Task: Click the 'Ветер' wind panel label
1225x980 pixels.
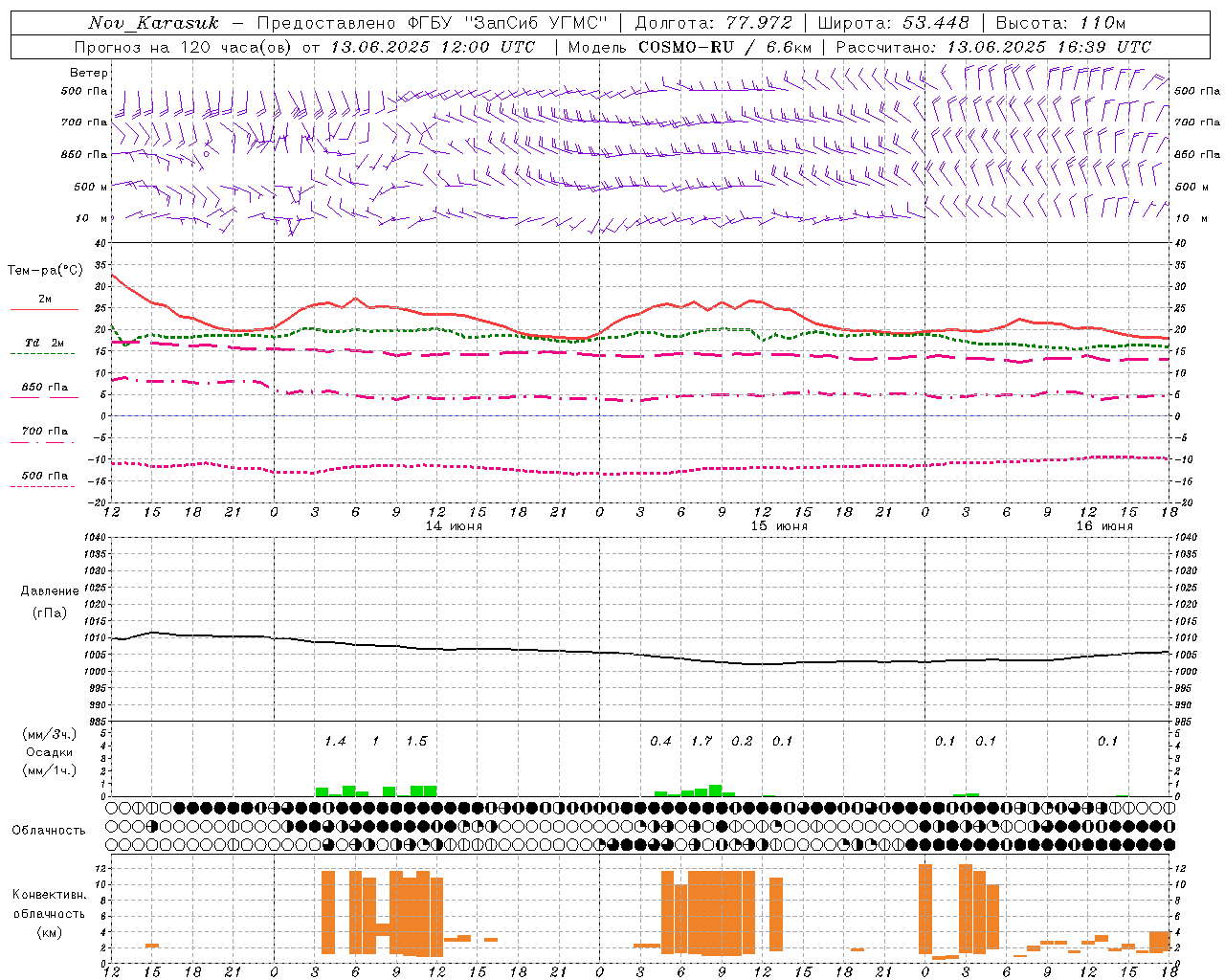Action: point(88,73)
